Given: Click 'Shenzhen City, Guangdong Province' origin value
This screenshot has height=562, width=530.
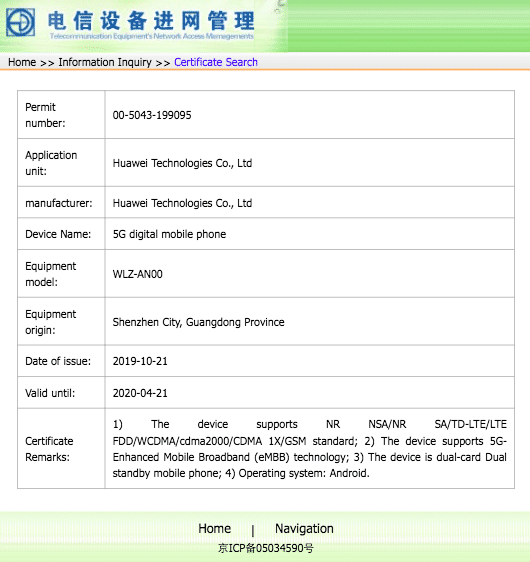Looking at the screenshot, I should click(199, 322).
